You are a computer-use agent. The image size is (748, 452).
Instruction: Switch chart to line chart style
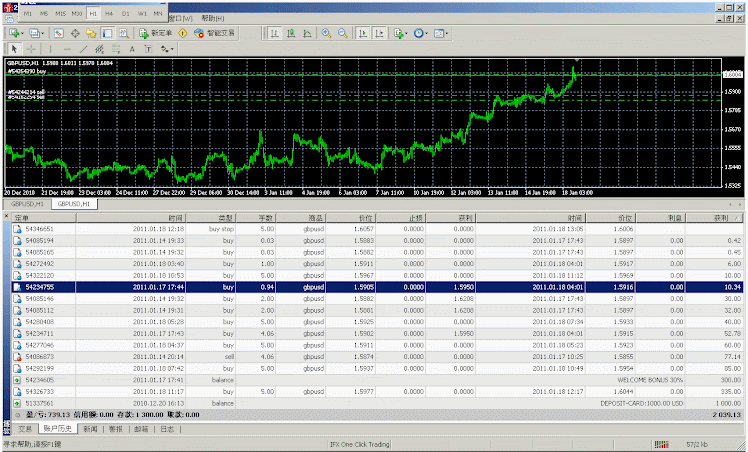pos(307,33)
